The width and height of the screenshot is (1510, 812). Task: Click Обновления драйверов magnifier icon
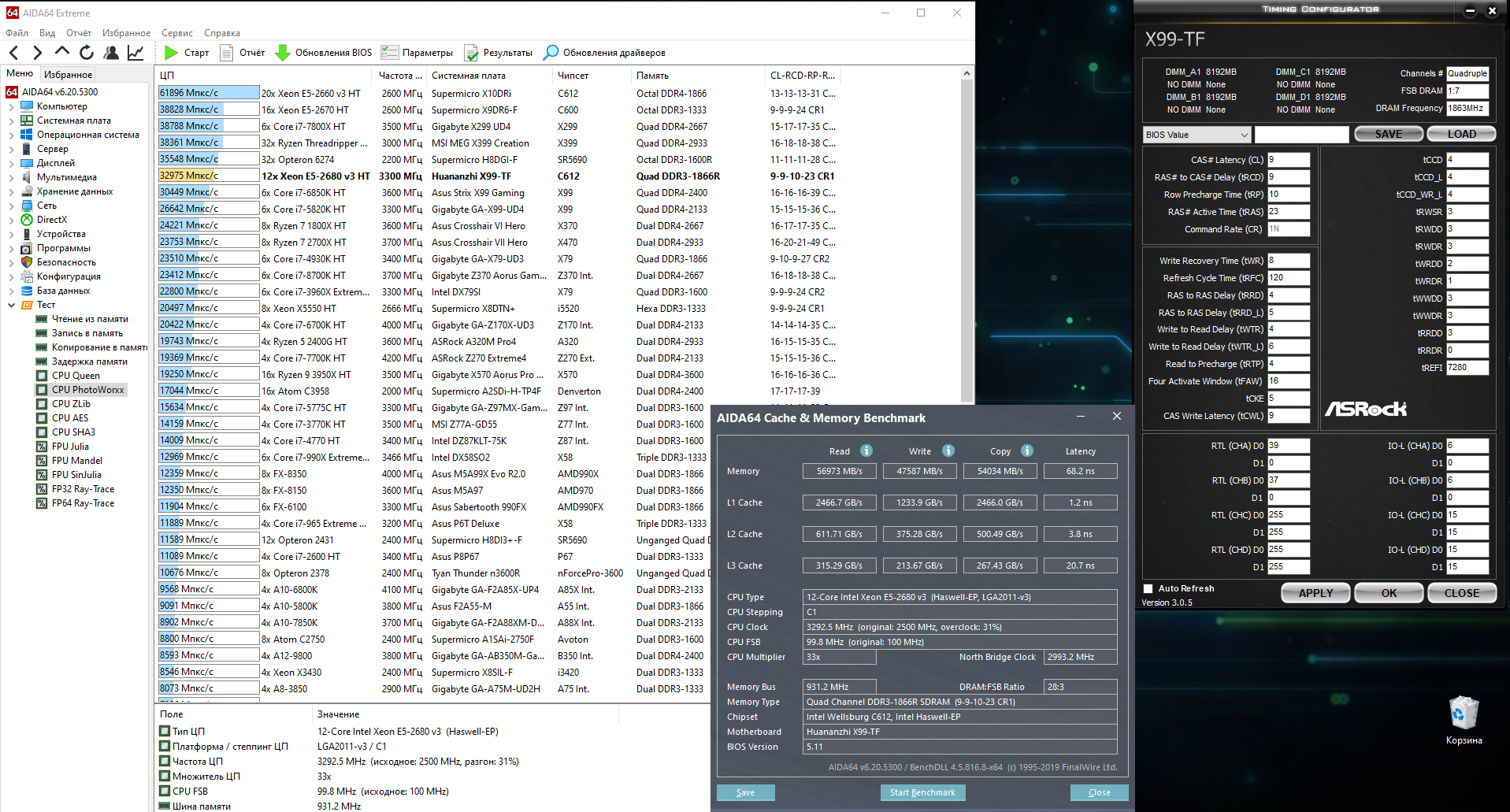pyautogui.click(x=551, y=53)
